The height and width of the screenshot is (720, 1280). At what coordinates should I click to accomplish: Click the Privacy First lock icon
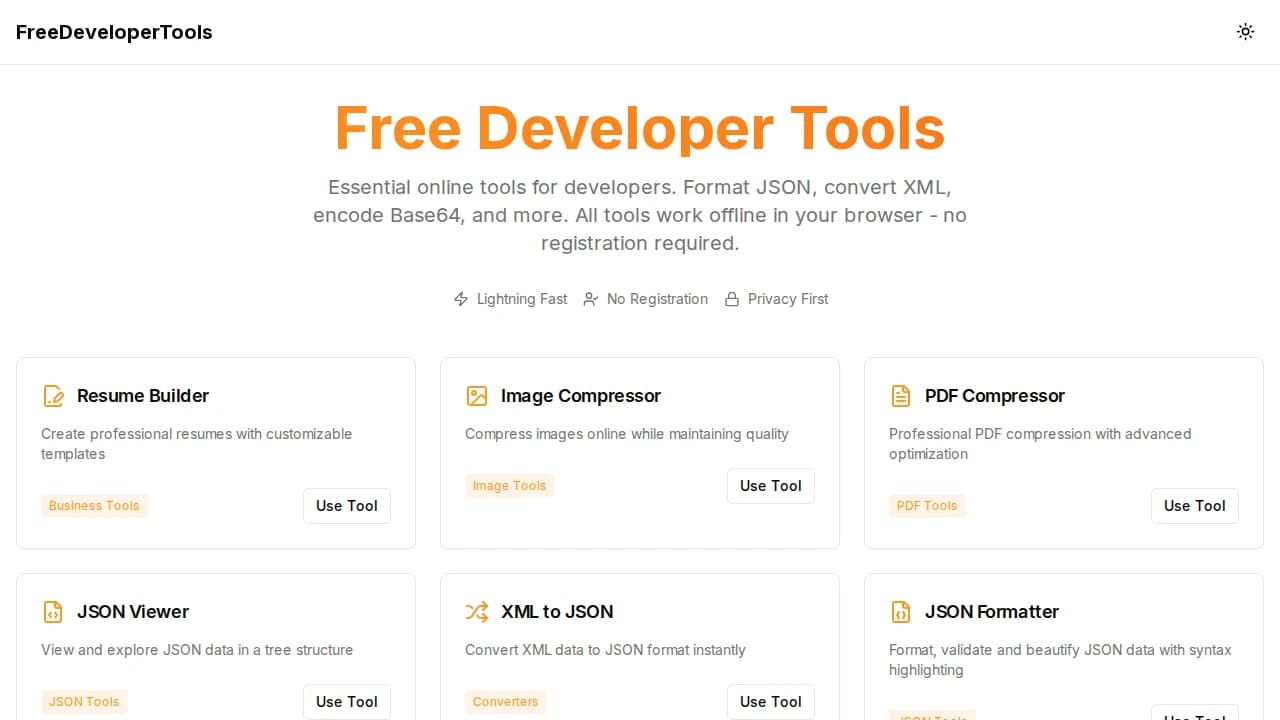click(x=732, y=299)
